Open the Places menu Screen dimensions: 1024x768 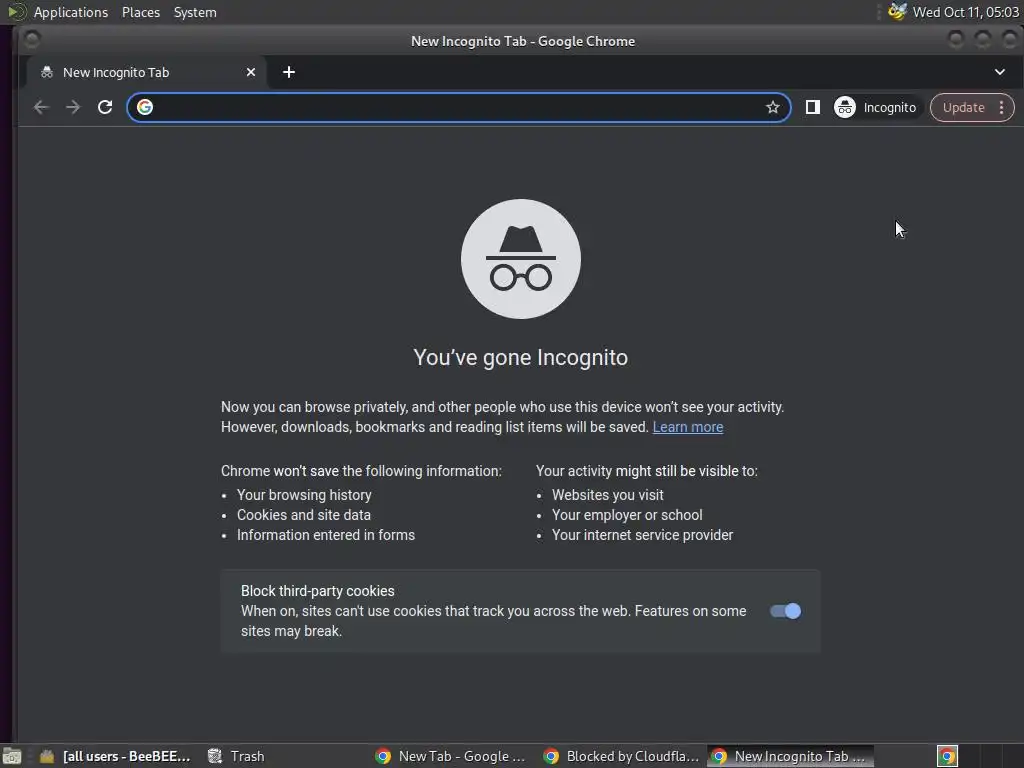click(x=141, y=12)
